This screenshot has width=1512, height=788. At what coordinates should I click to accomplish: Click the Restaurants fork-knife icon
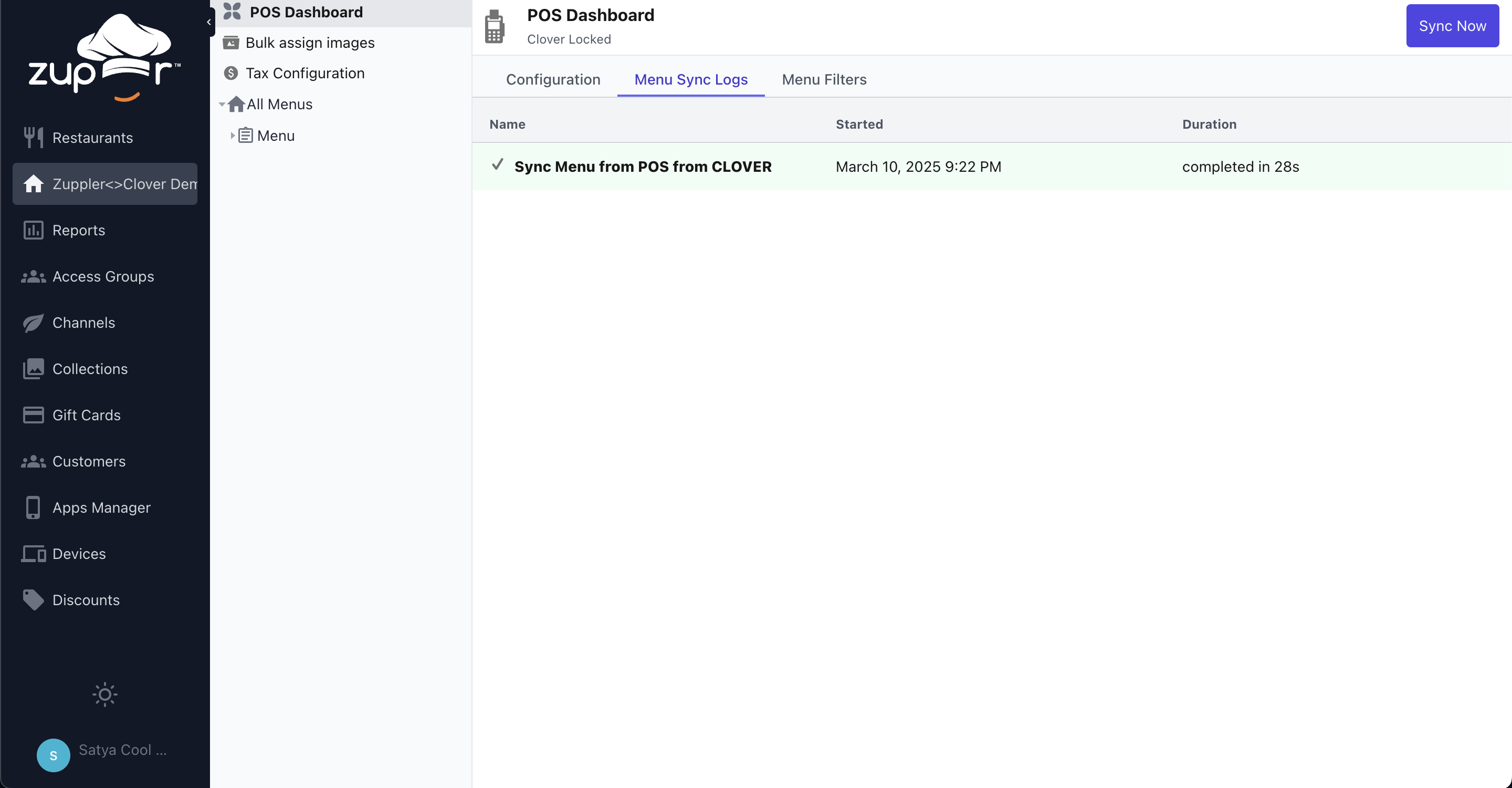33,138
